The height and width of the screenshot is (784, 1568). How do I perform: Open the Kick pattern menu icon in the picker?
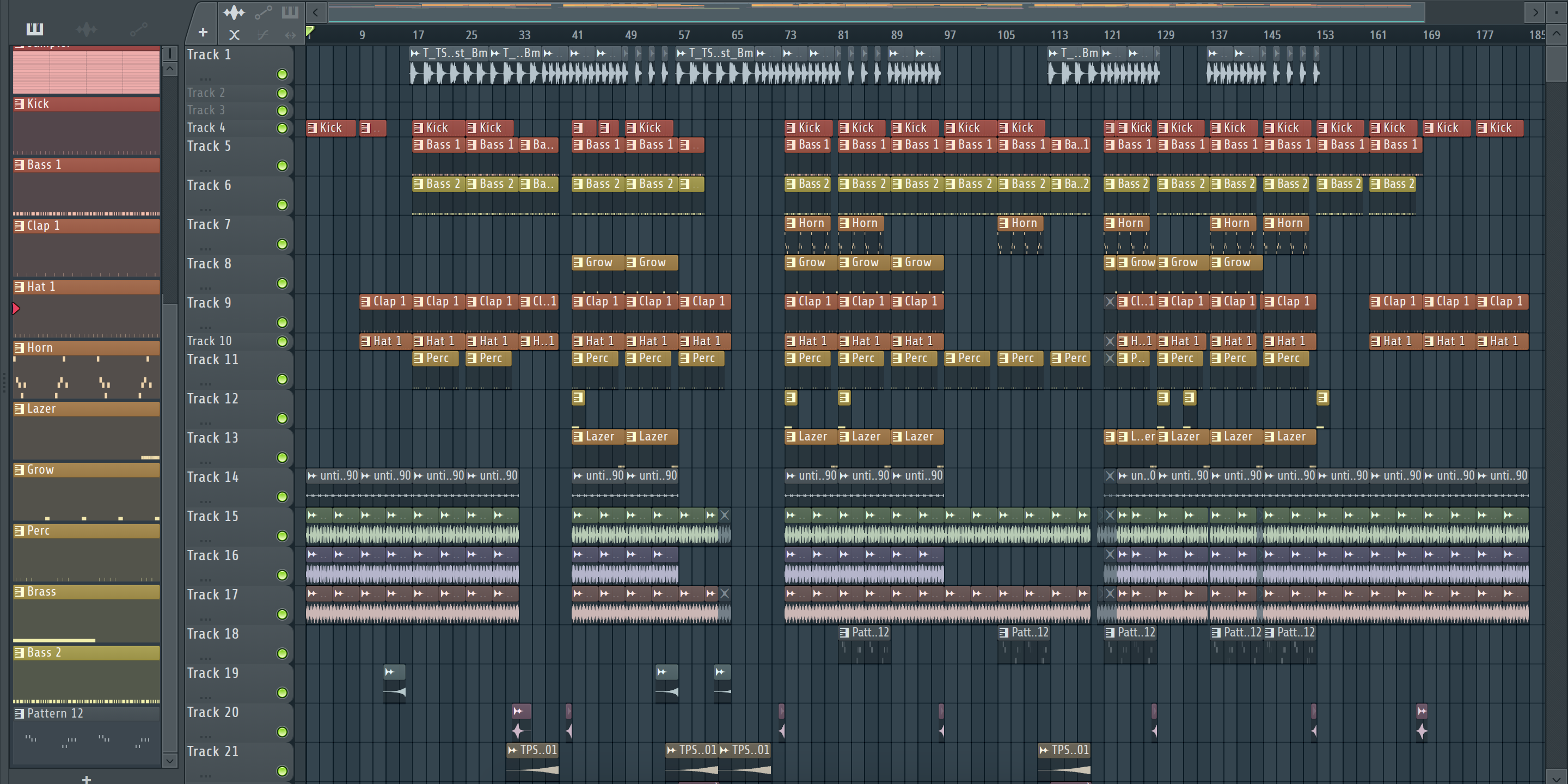20,104
